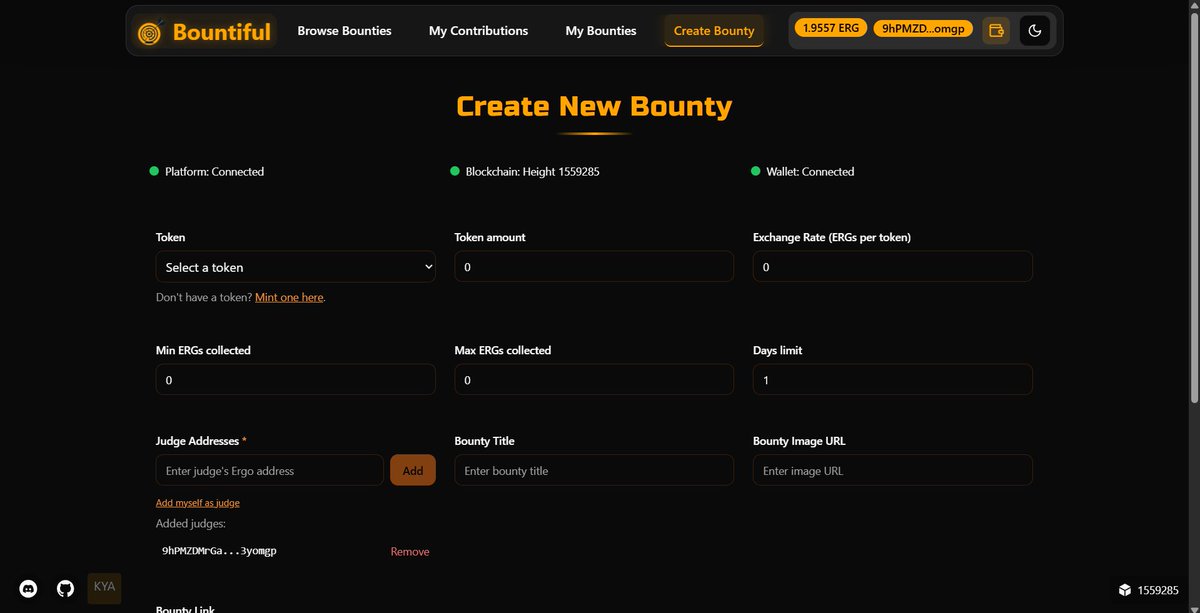1200x613 pixels.
Task: Click the Platform: Connected status
Action: (207, 172)
